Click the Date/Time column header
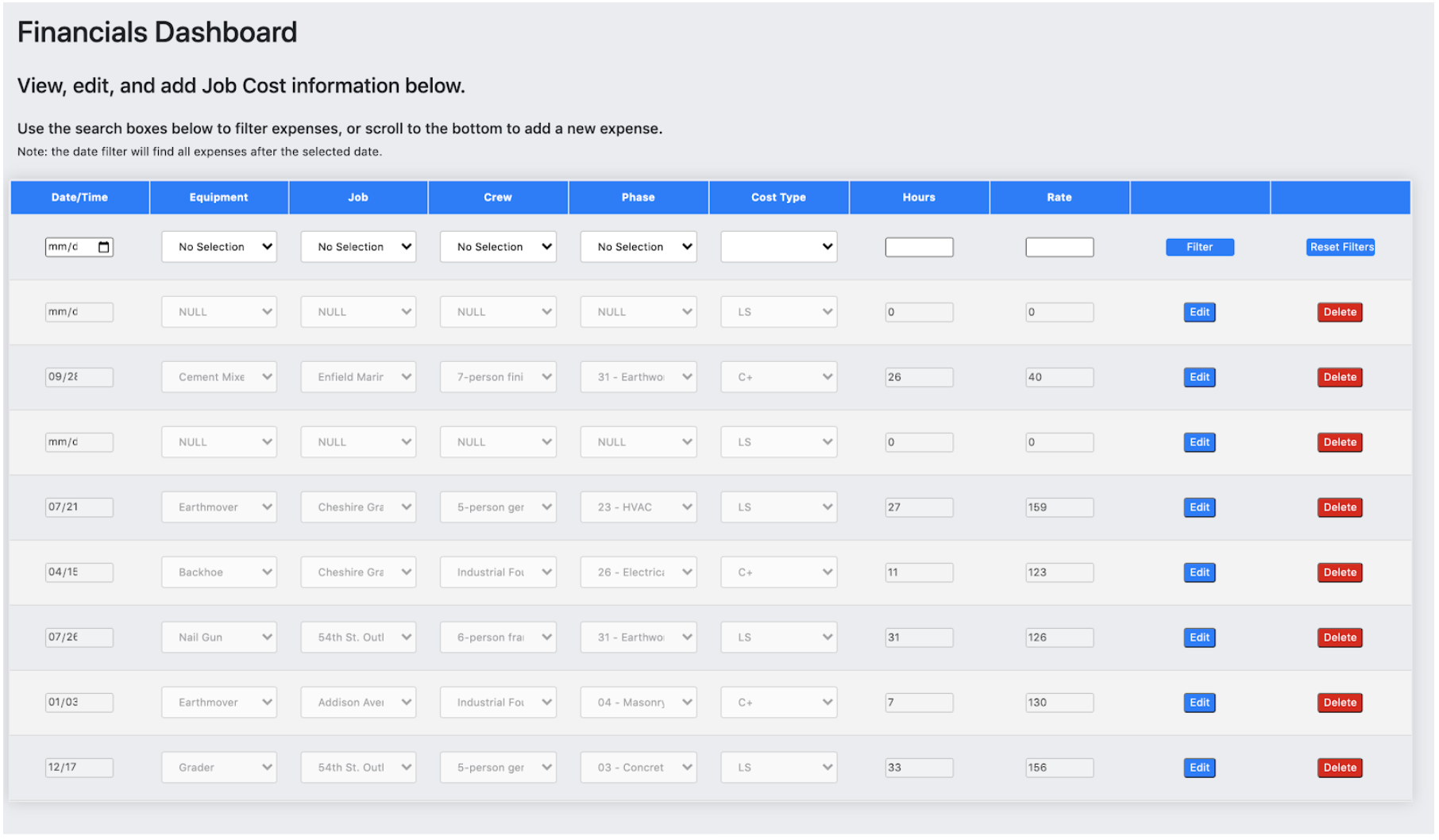Screen dimensions: 1439x840 (79, 197)
